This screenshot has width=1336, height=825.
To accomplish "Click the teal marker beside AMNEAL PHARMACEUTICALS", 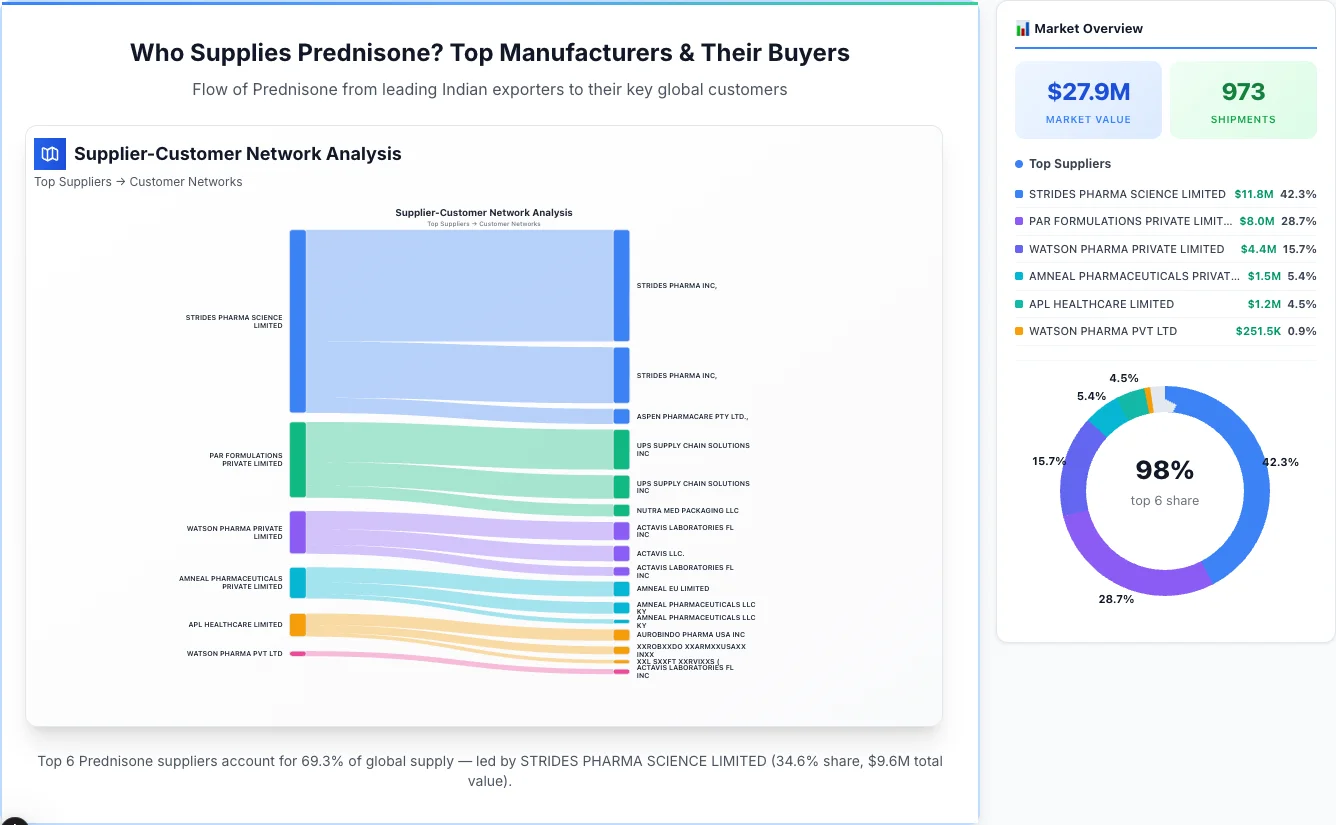I will [x=1019, y=276].
